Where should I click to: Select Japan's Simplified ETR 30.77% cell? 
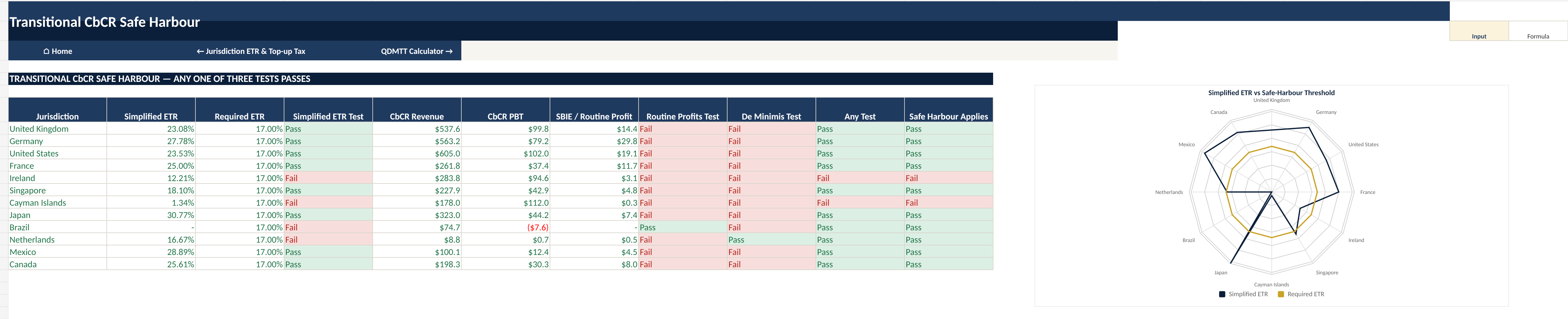(x=151, y=215)
